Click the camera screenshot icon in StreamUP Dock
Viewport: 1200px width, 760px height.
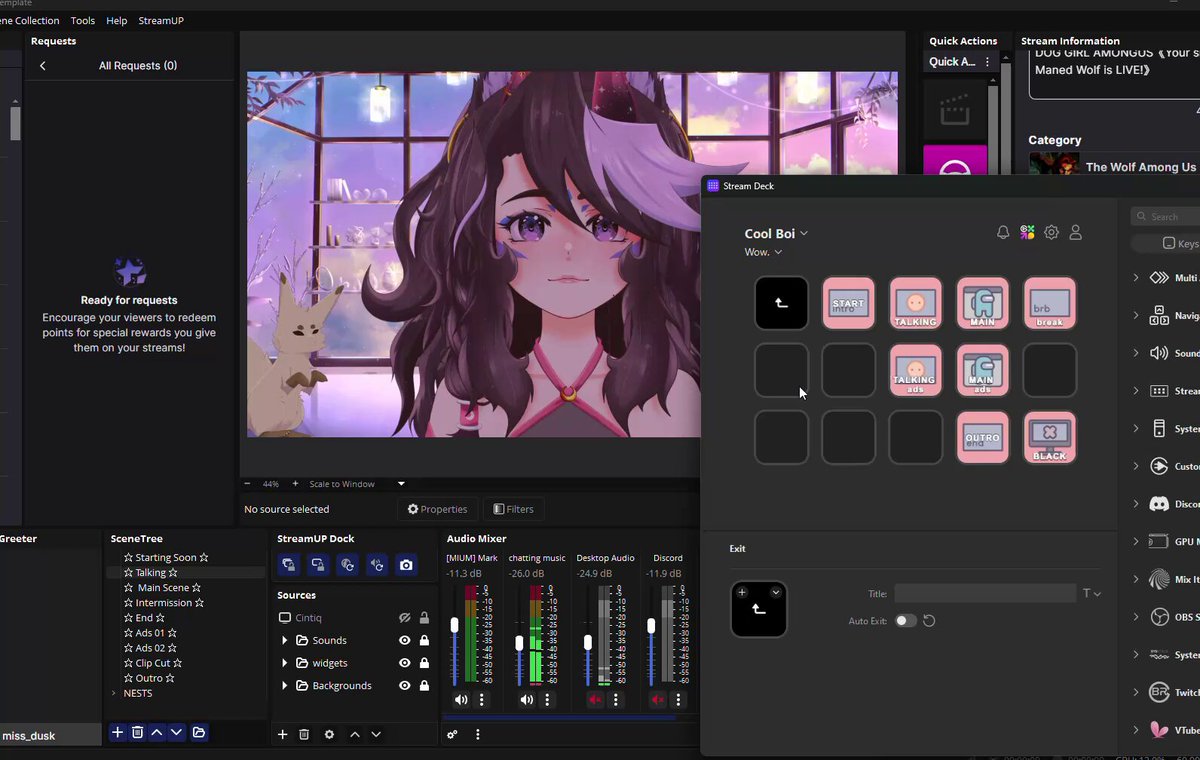[406, 565]
